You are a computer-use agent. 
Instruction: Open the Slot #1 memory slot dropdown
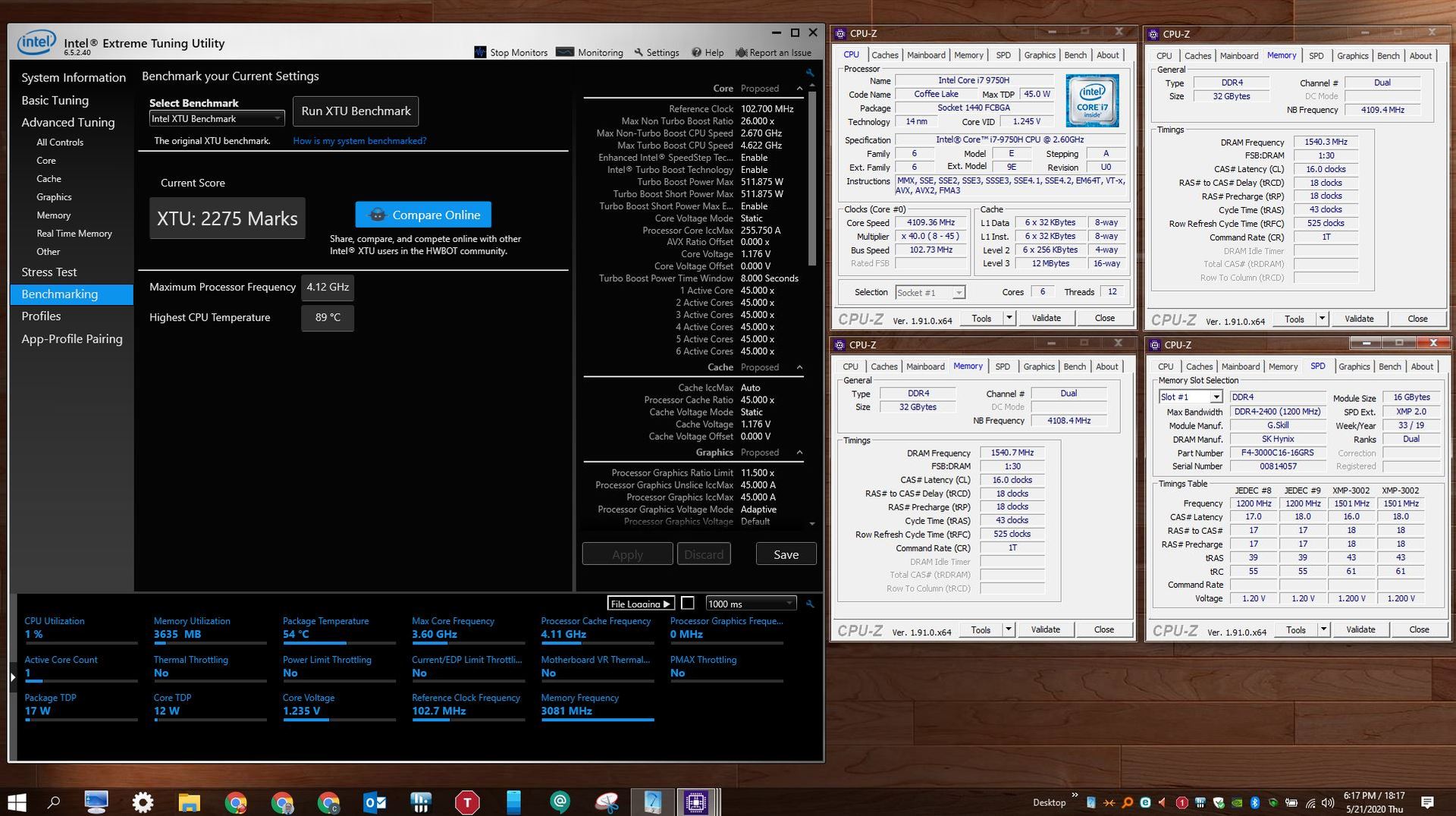coord(1190,397)
